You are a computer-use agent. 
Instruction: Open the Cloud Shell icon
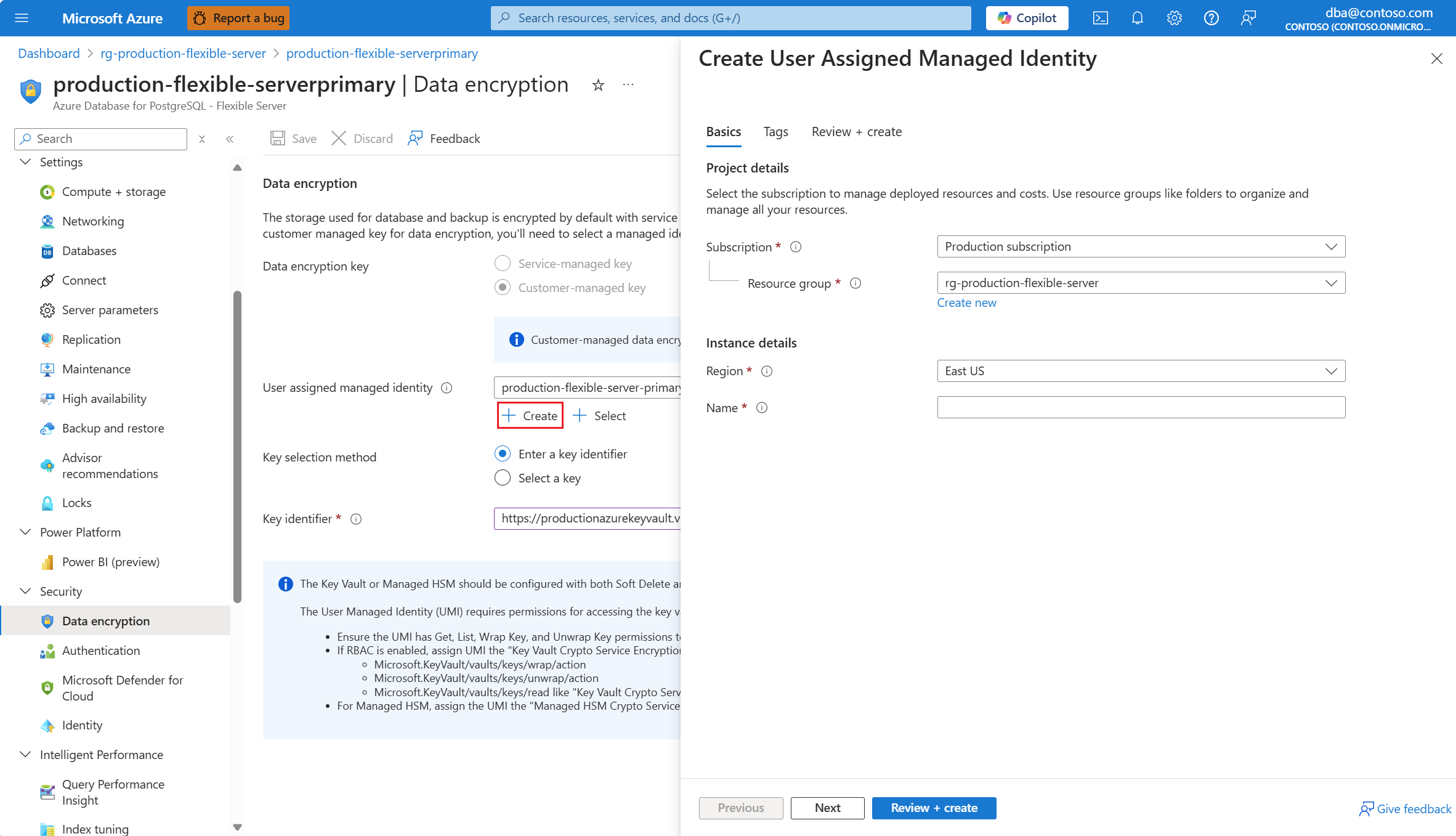(1100, 18)
